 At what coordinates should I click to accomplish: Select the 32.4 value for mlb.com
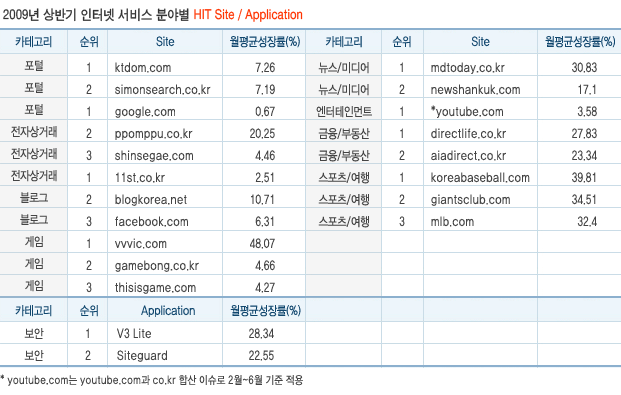(587, 222)
